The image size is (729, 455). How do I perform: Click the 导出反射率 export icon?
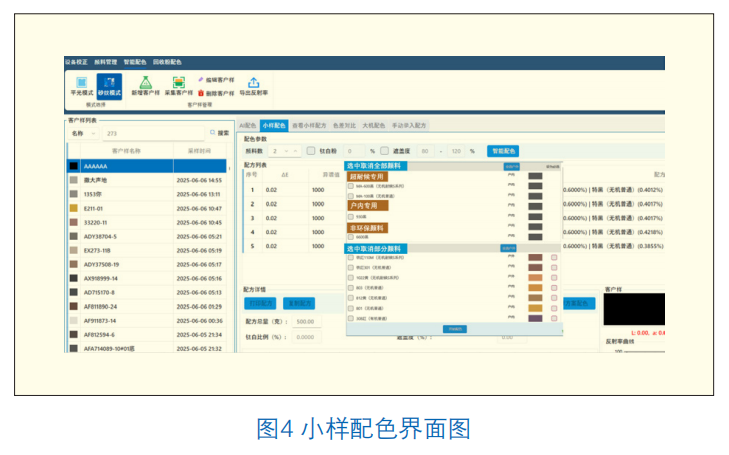pos(253,83)
